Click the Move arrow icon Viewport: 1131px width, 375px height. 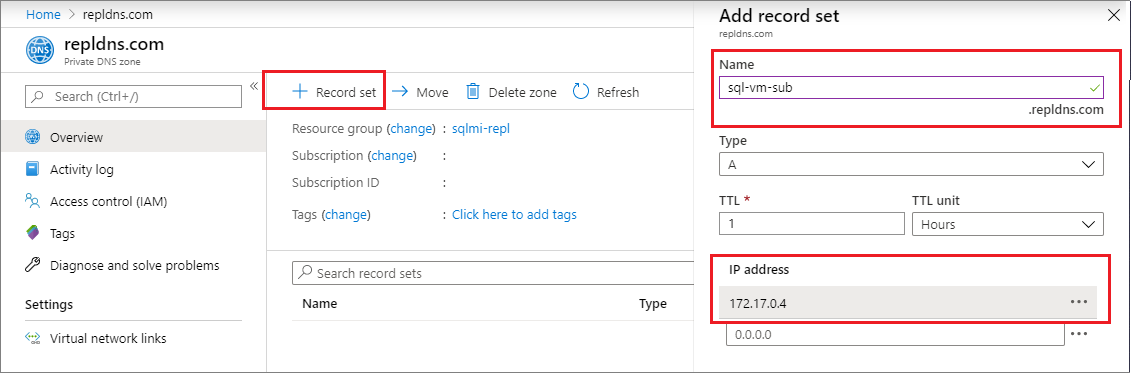400,92
